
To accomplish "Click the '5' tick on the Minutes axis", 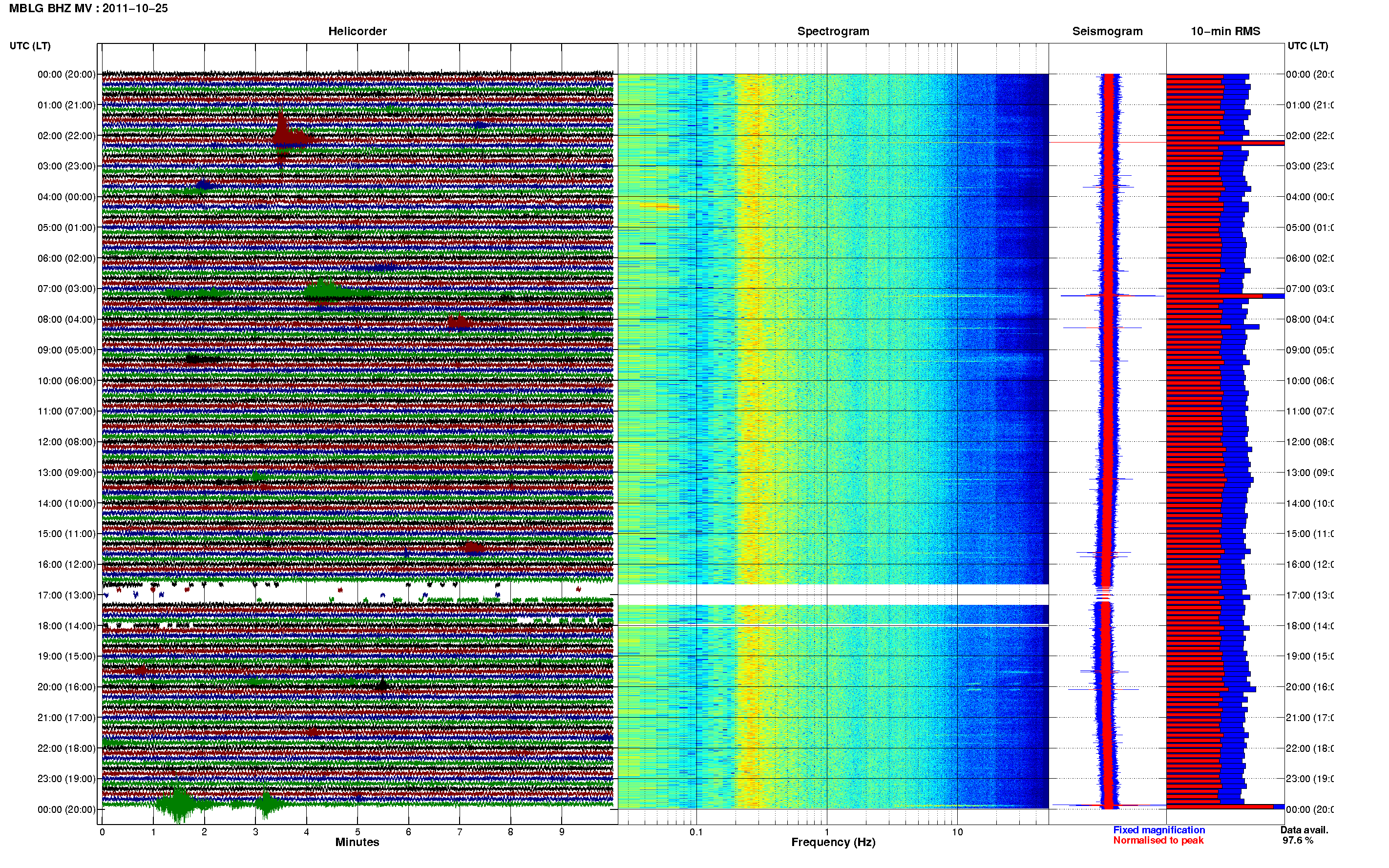I will (357, 832).
